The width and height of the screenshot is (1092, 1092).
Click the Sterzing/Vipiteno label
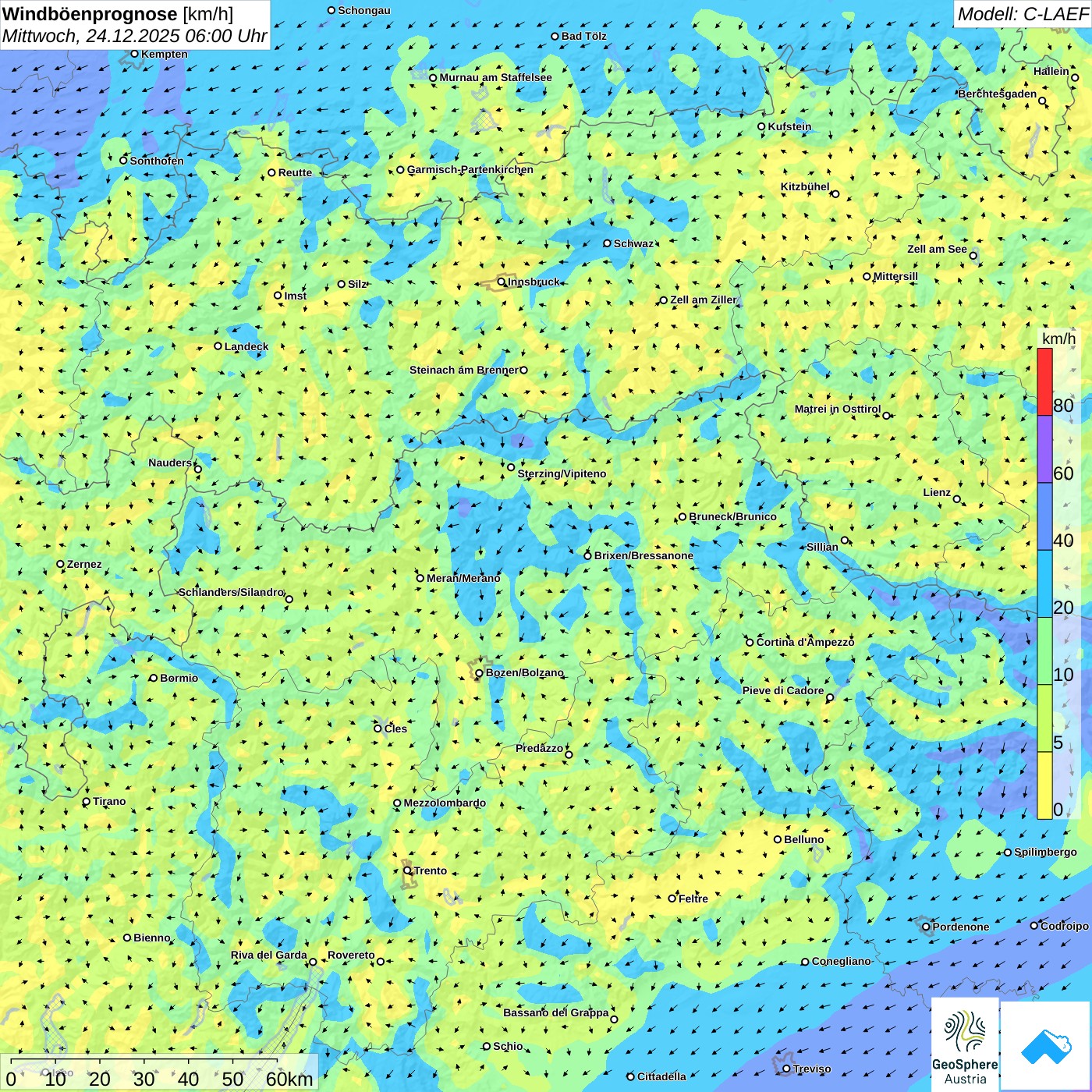pos(562,473)
